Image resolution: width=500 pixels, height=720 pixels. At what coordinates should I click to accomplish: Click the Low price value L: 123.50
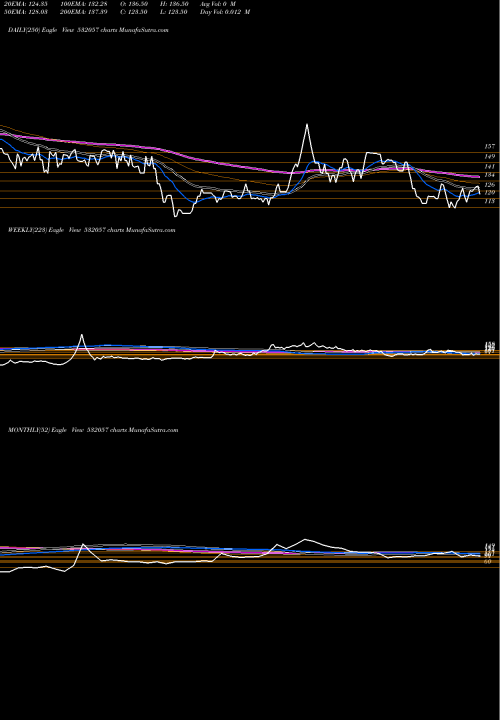click(x=174, y=12)
